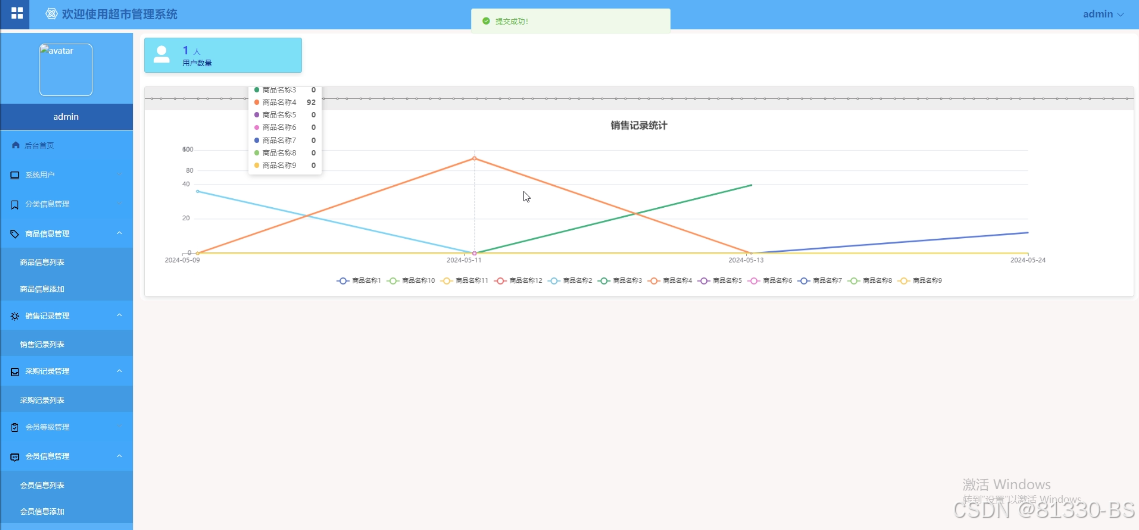
Task: Toggle the 商品名称10 series in the chart legend
Action: [411, 280]
